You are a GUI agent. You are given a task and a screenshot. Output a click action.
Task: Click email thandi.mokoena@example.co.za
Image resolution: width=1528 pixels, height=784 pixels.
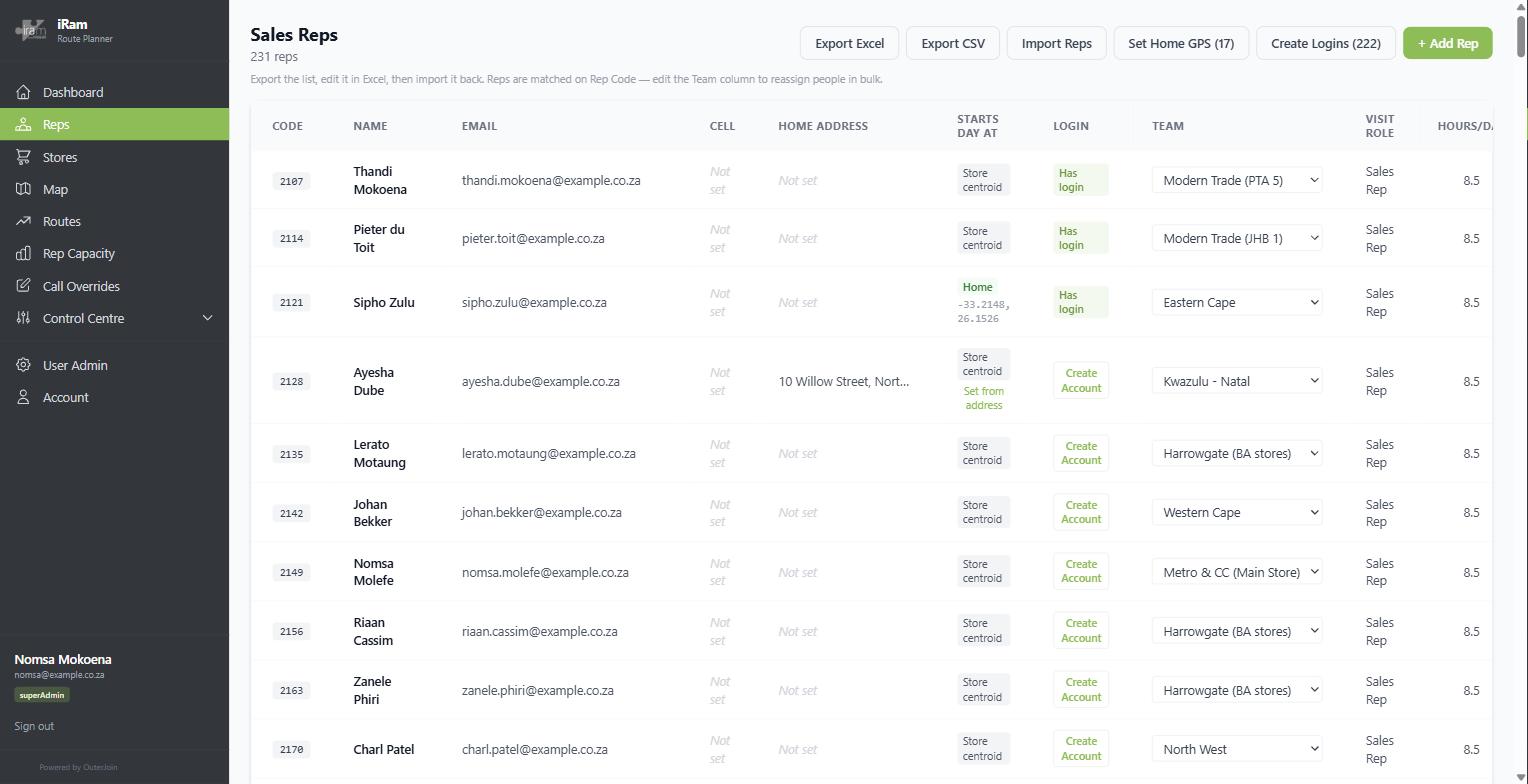(x=551, y=181)
